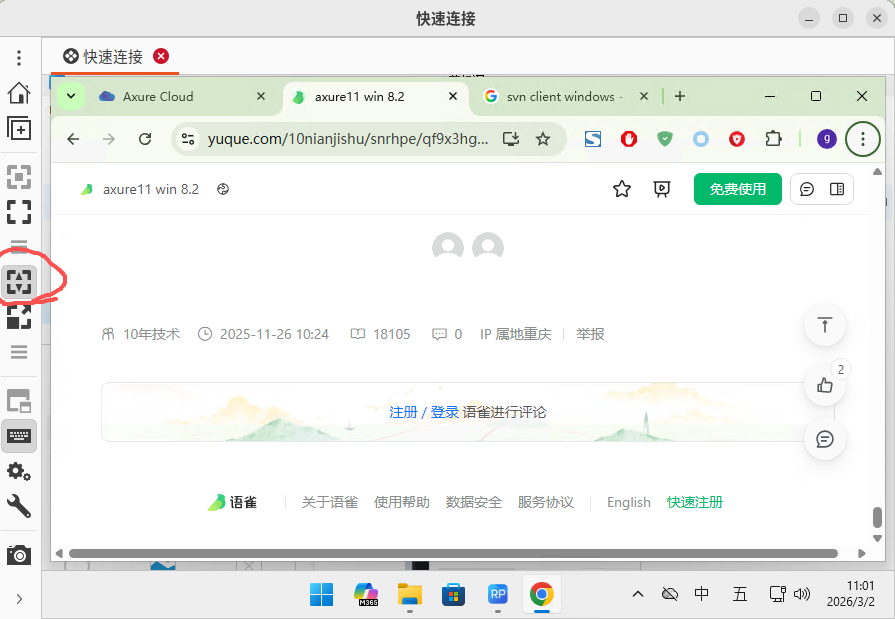This screenshot has width=895, height=619.
Task: Take a screenshot with the camera icon
Action: [19, 554]
